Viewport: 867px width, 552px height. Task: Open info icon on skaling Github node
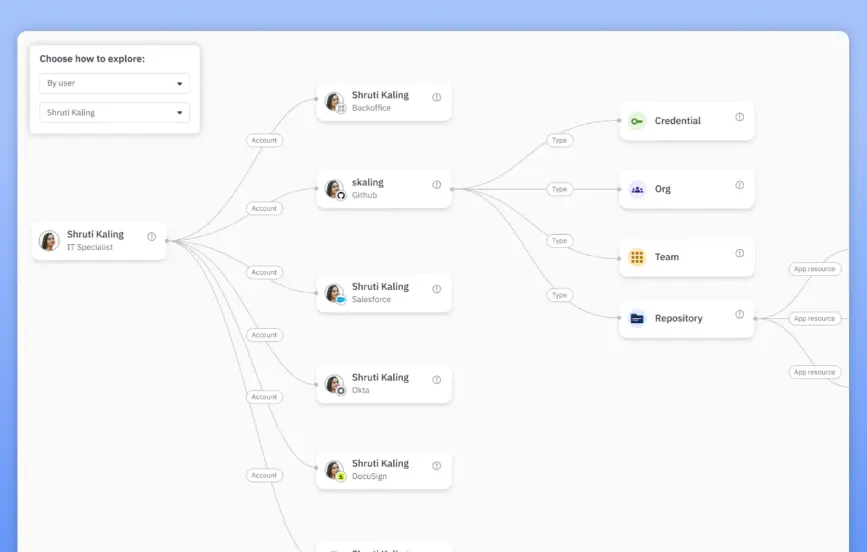[437, 185]
